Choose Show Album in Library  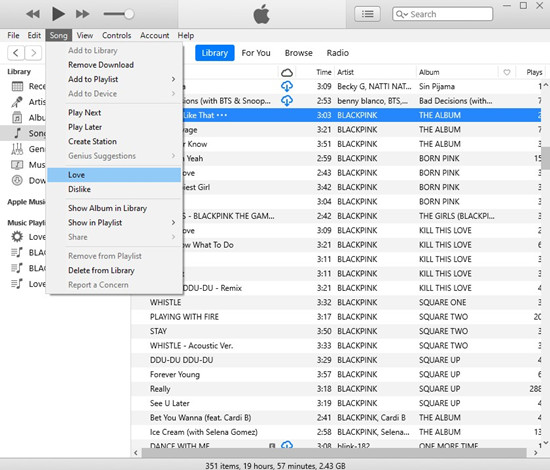(114, 208)
